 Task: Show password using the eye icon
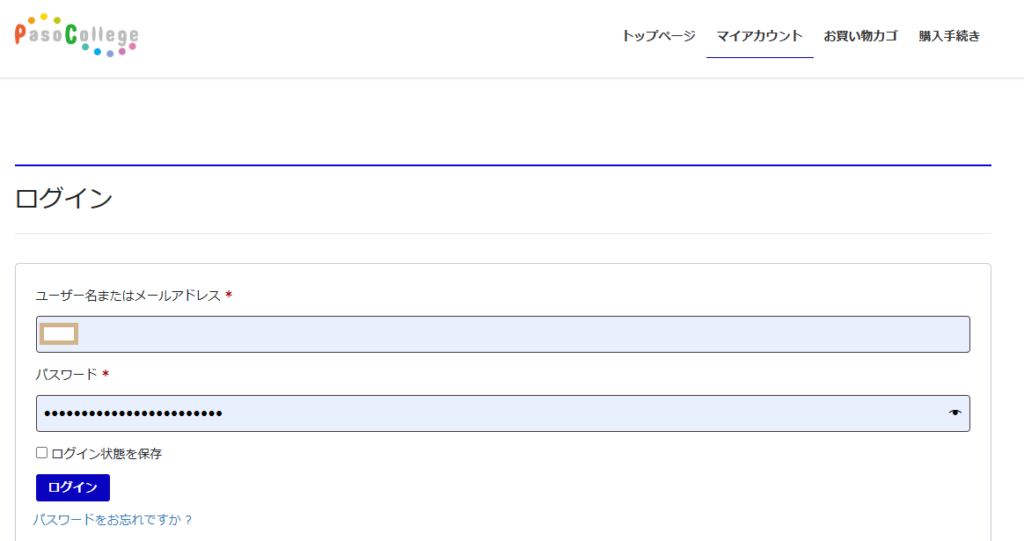(955, 413)
